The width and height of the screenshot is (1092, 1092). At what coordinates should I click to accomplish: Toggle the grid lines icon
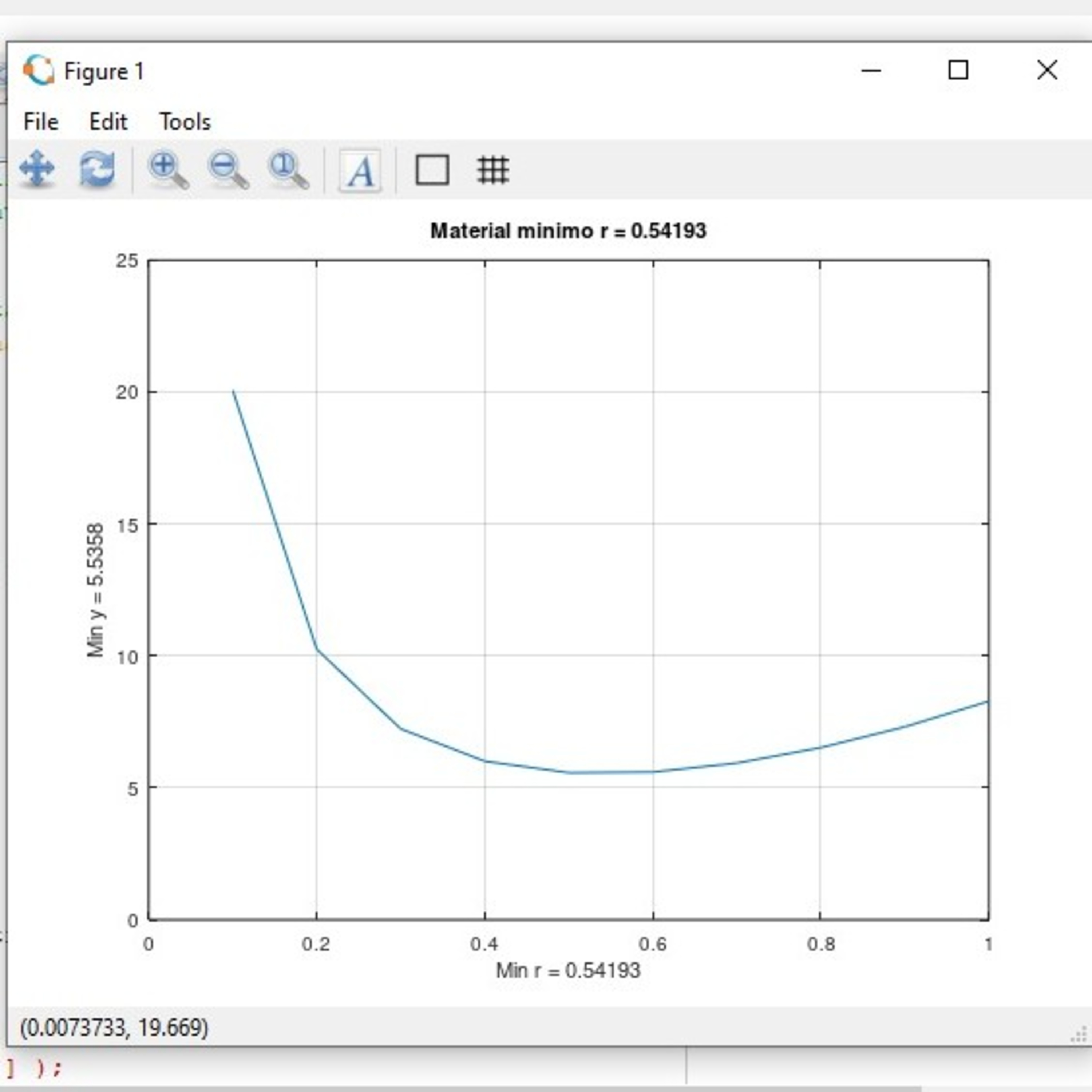[x=493, y=170]
